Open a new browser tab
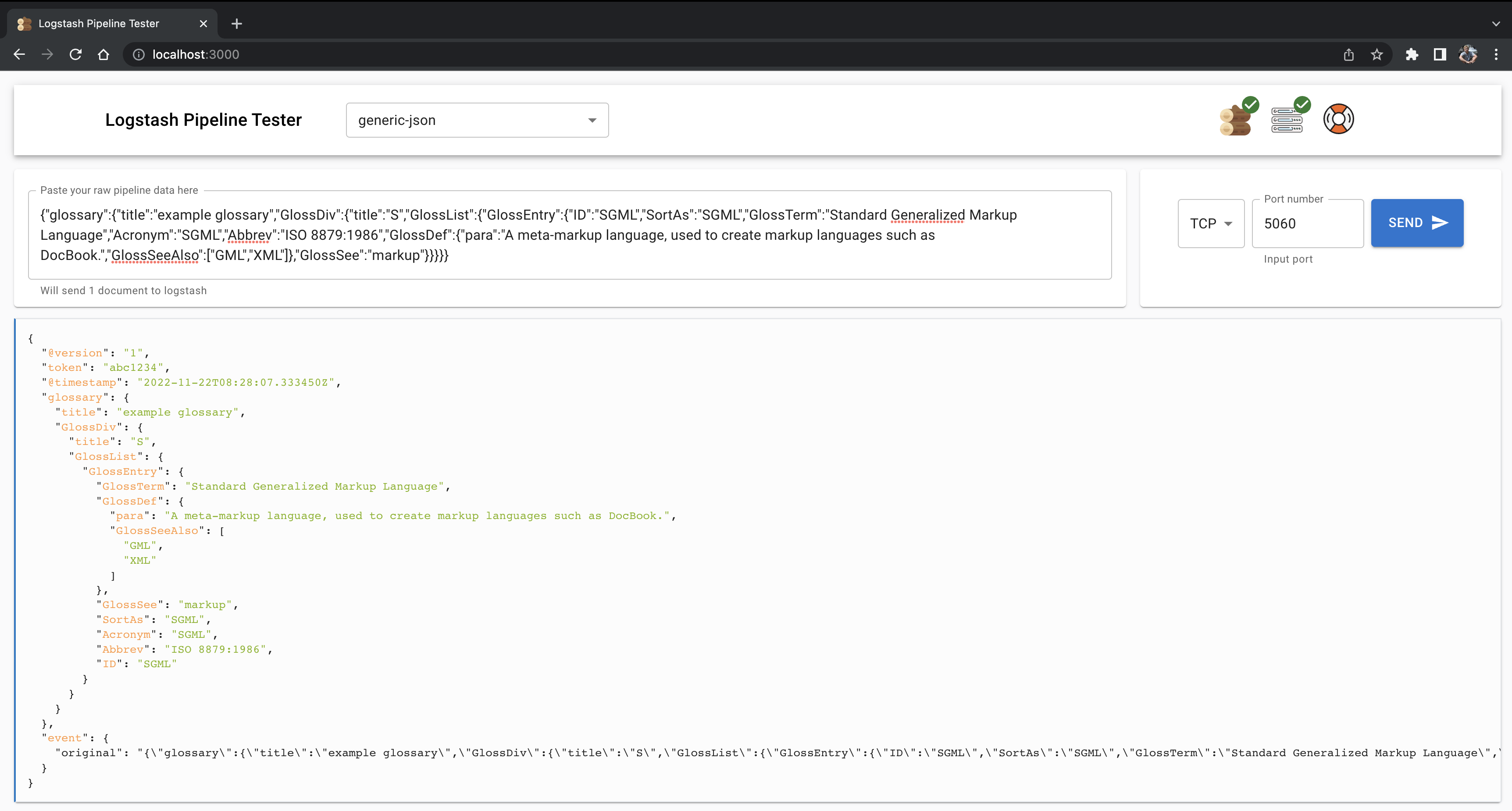The height and width of the screenshot is (811, 1512). tap(236, 24)
